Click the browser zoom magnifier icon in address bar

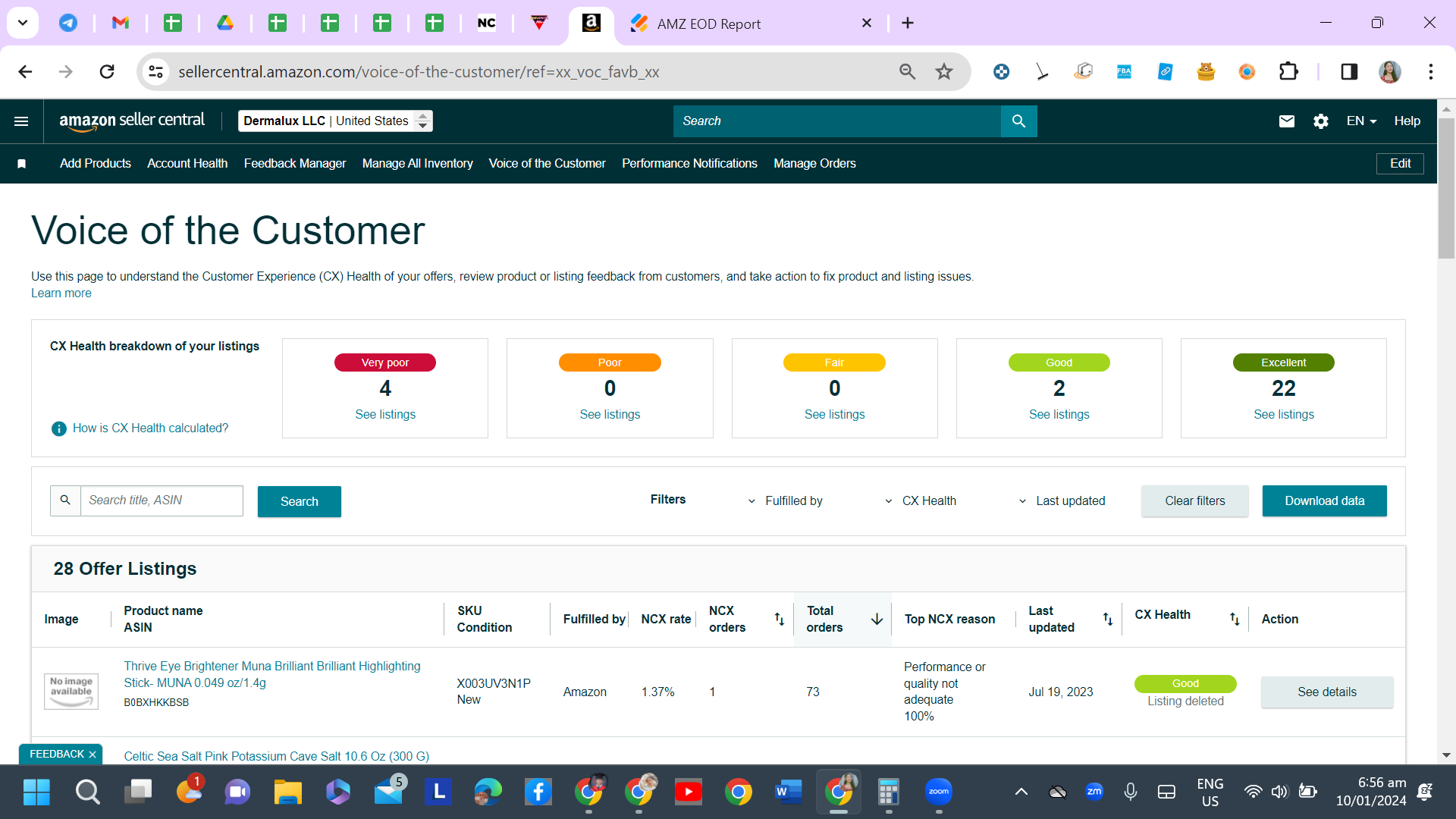point(907,72)
